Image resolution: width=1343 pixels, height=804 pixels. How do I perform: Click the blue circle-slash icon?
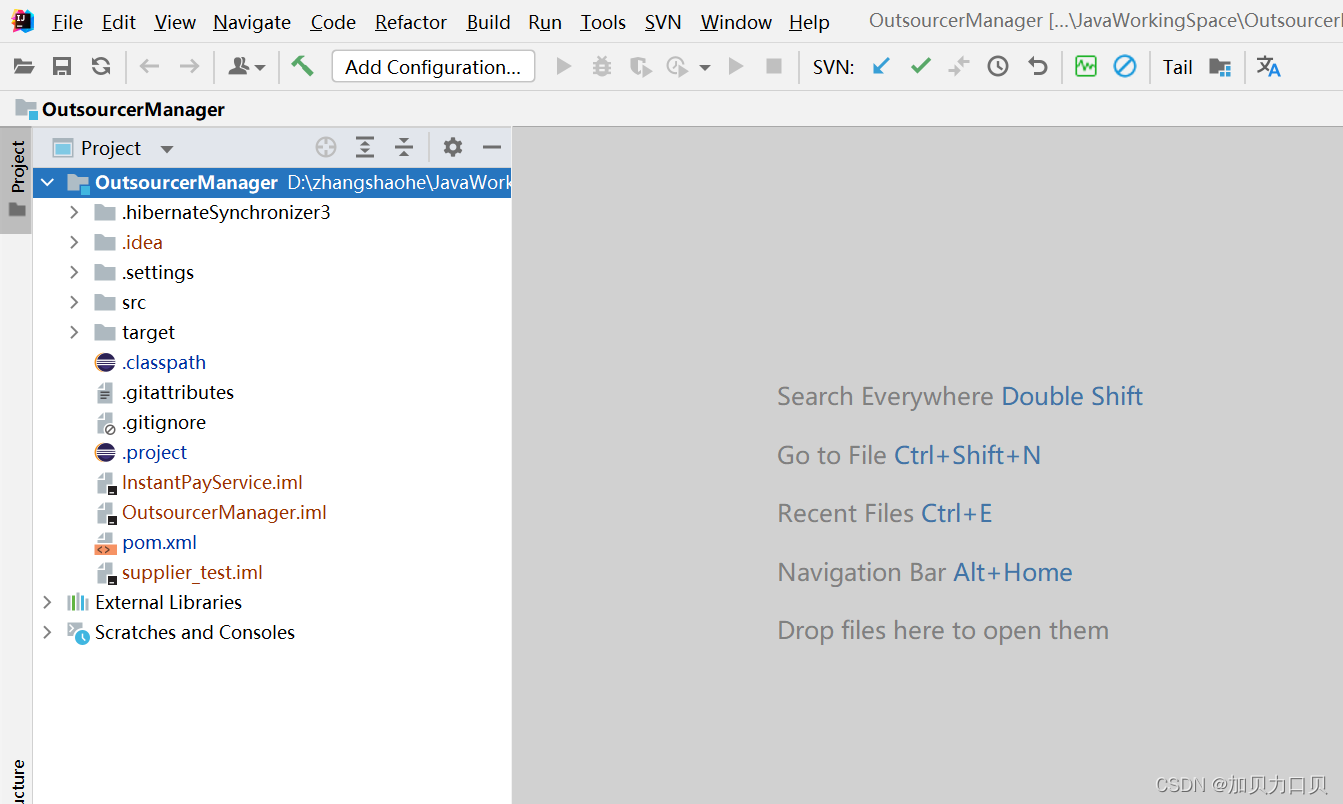click(1125, 67)
